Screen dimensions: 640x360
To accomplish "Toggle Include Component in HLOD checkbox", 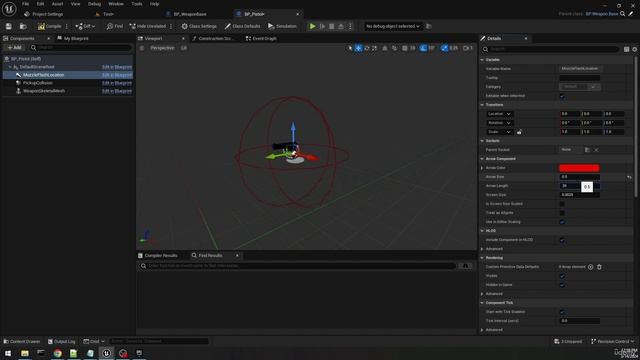I will (562, 240).
